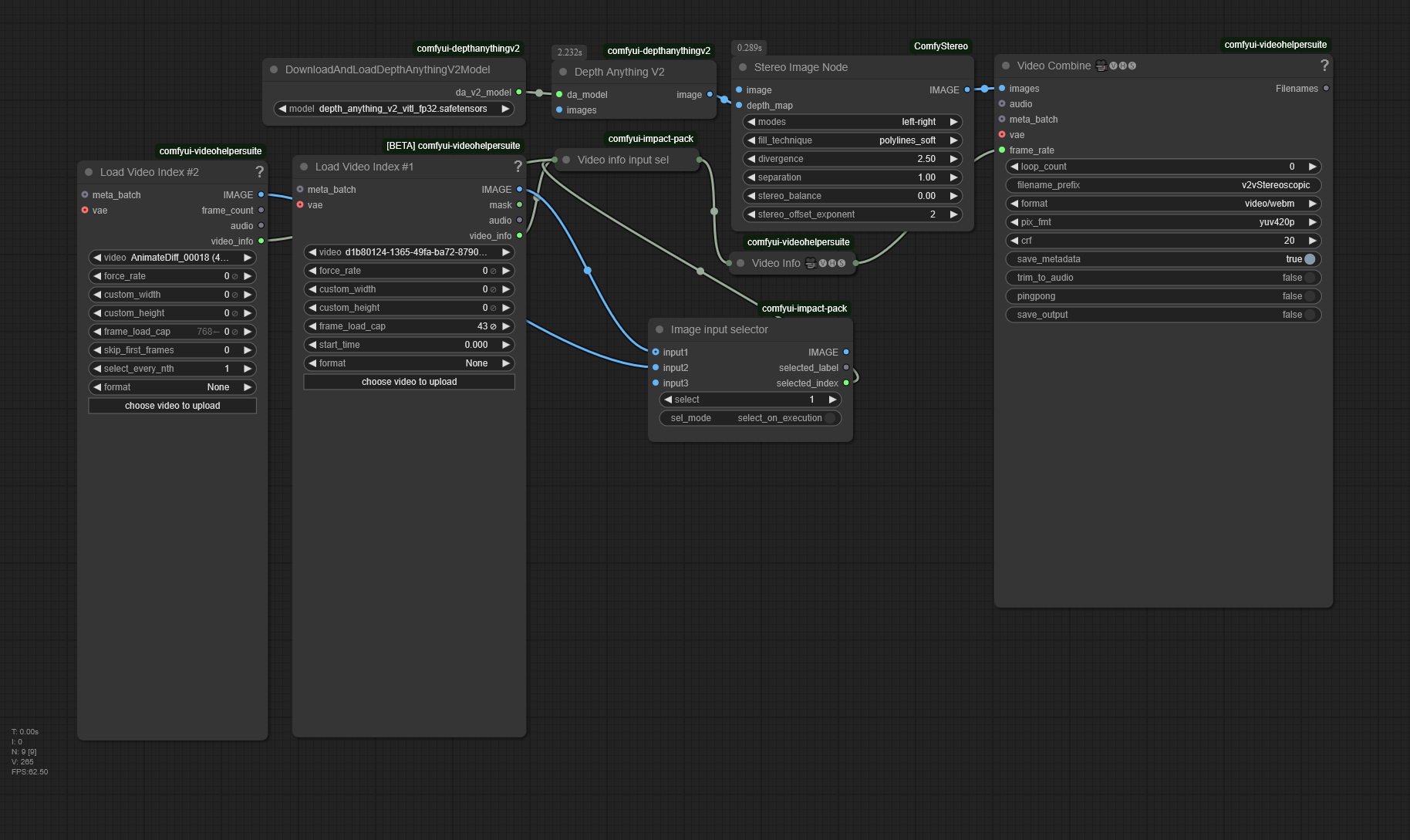The width and height of the screenshot is (1410, 840).
Task: Enable the pingpong toggle
Action: 1309,296
